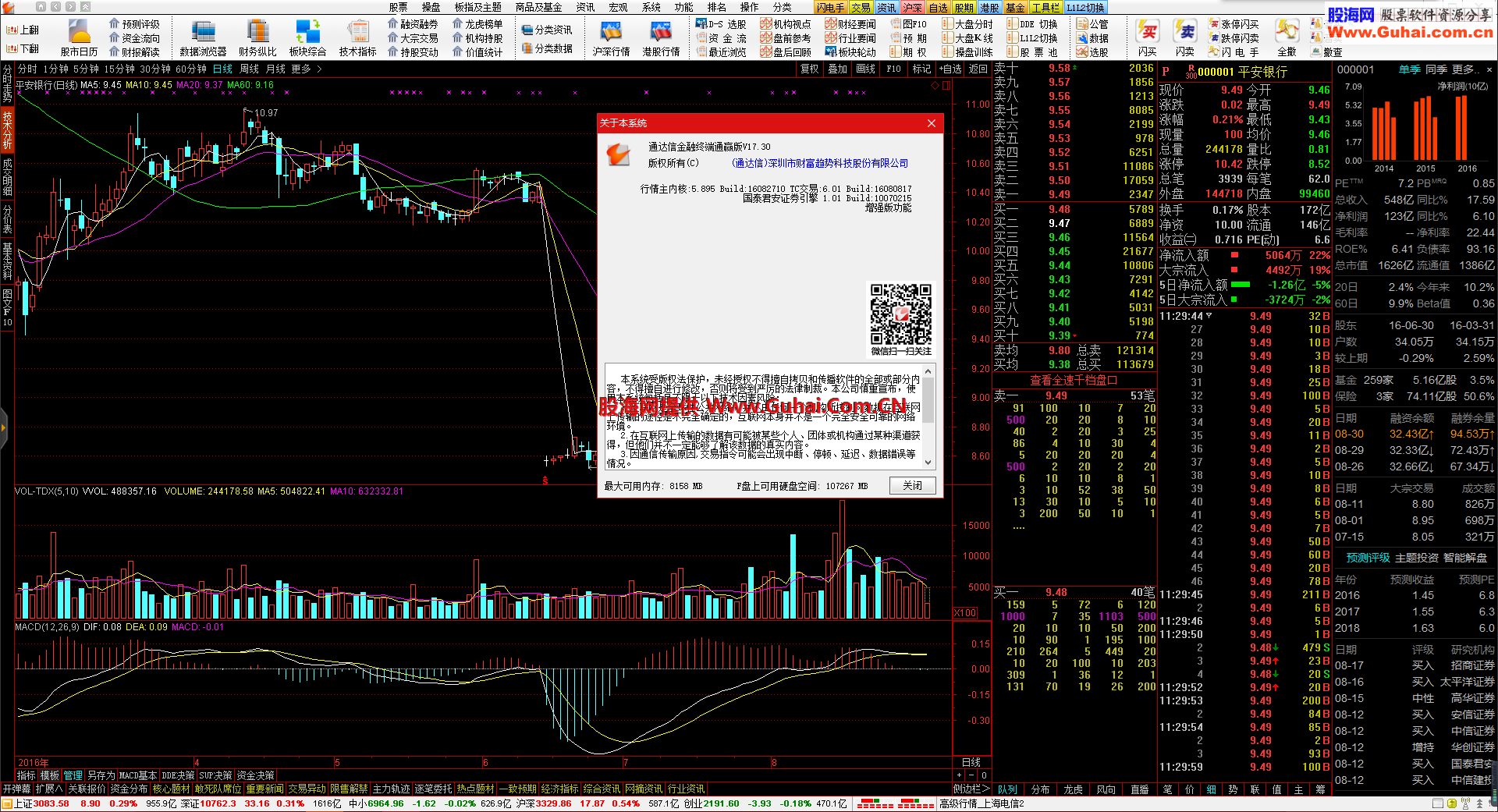Image resolution: width=1498 pixels, height=812 pixels.
Task: Click the QR code in the about dialog
Action: 901,314
